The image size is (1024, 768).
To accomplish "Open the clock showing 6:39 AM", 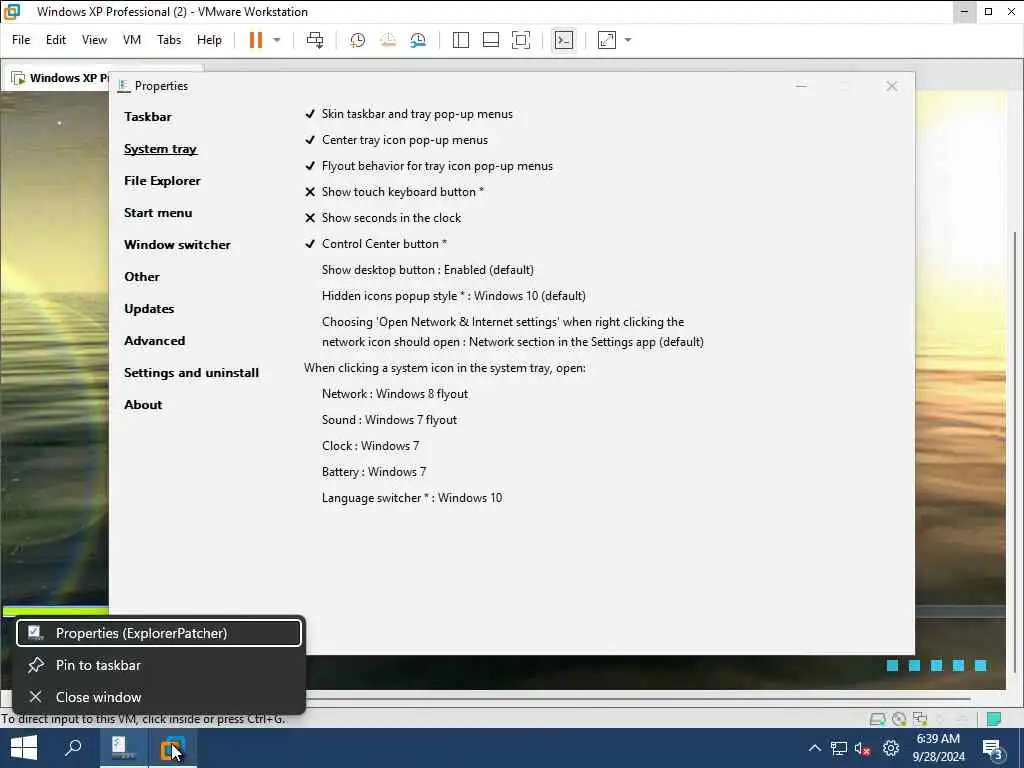I will click(x=938, y=748).
